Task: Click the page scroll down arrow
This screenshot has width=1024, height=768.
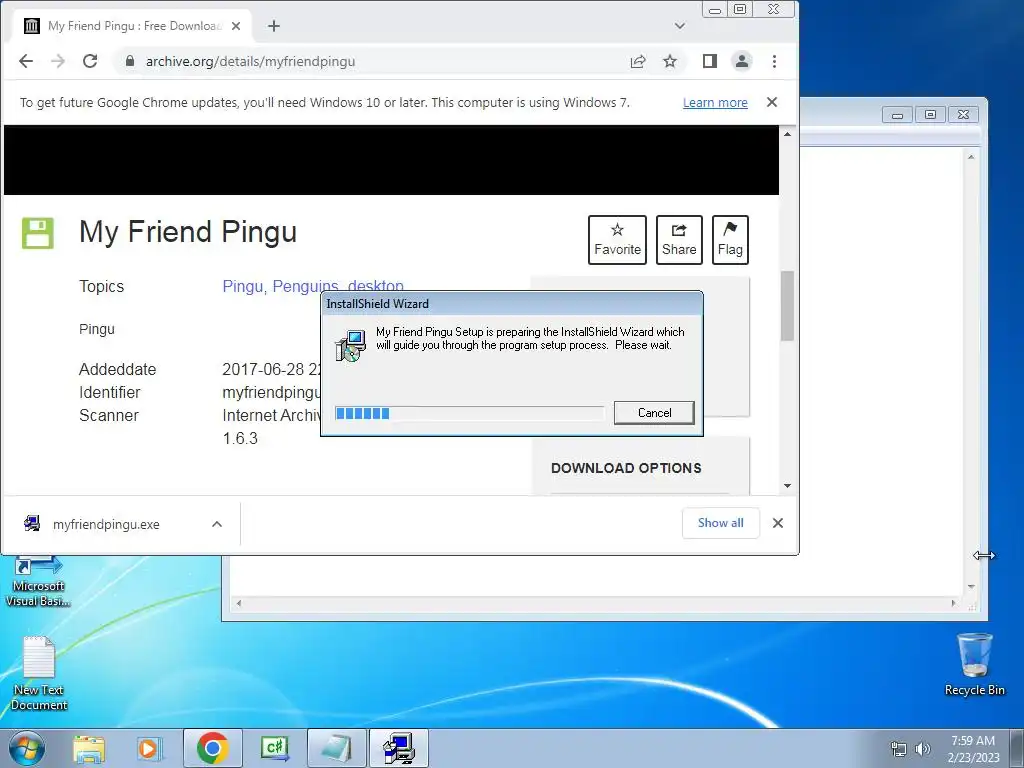Action: pyautogui.click(x=788, y=486)
